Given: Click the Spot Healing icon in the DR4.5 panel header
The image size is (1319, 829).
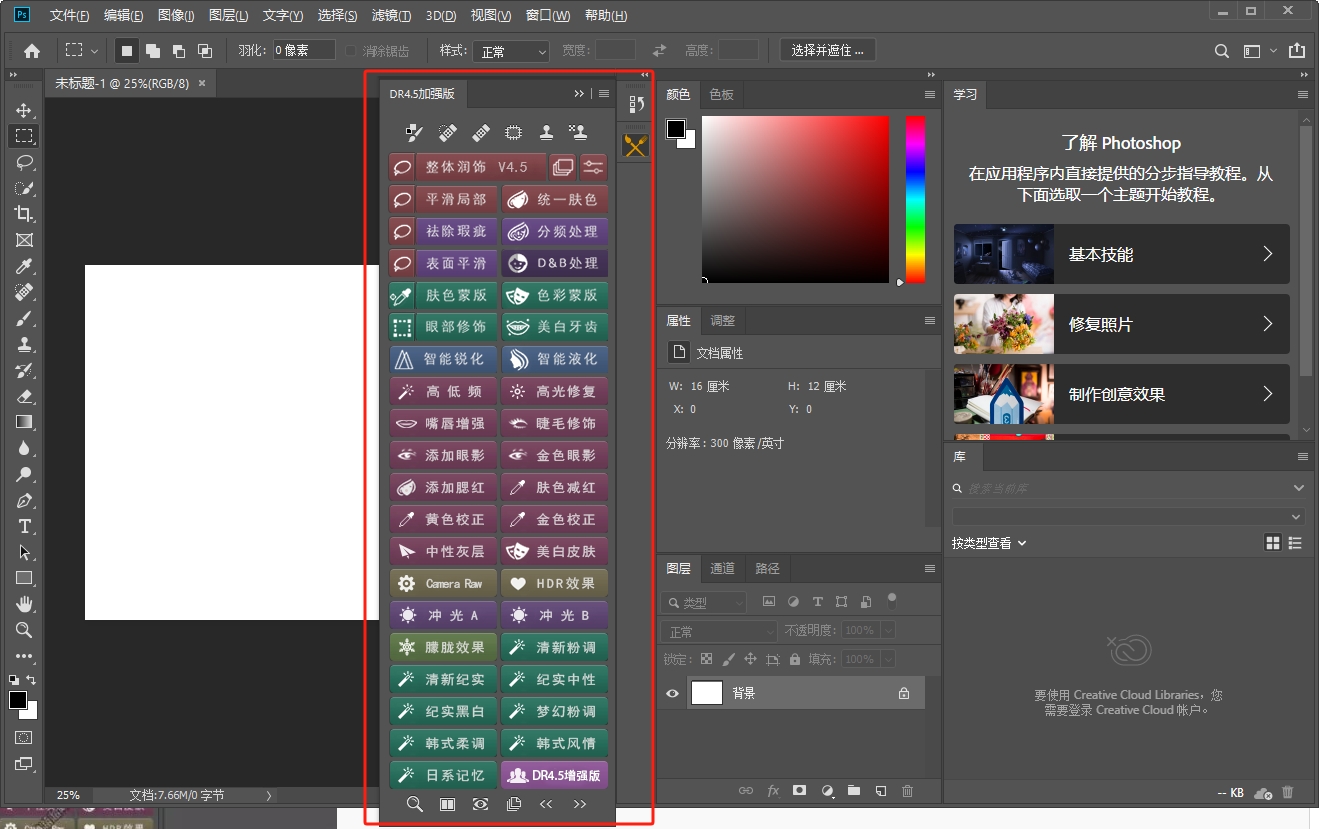Looking at the screenshot, I should tap(446, 131).
